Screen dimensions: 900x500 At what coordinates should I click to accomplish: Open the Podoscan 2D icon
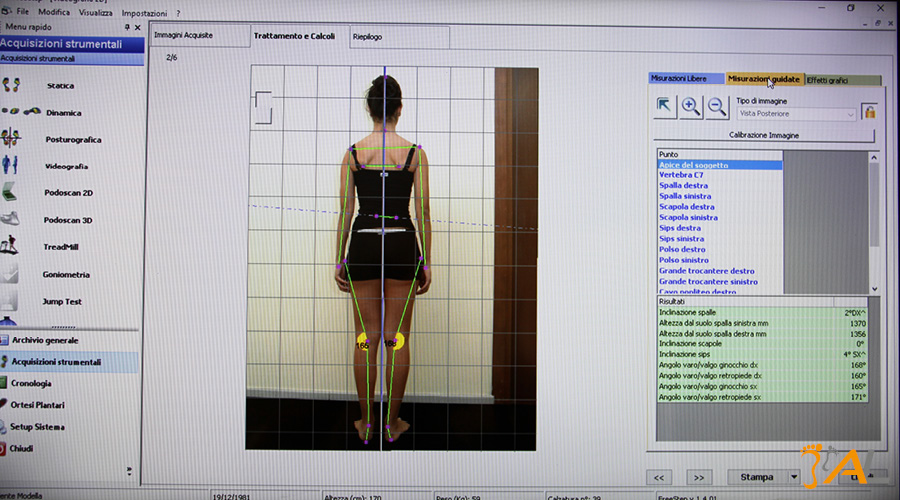pyautogui.click(x=10, y=192)
